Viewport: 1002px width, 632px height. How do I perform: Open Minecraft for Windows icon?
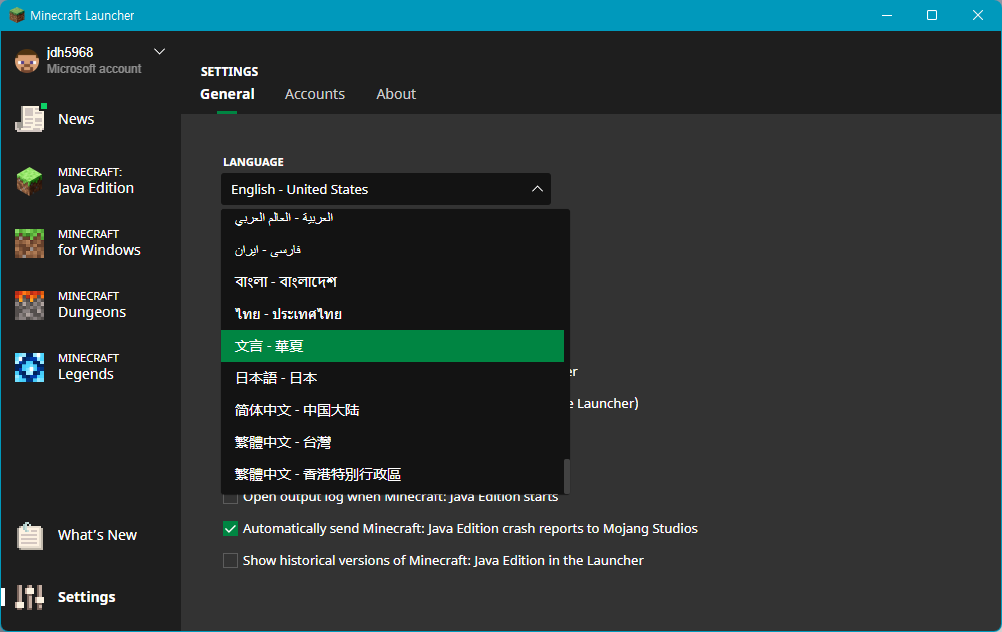30,243
